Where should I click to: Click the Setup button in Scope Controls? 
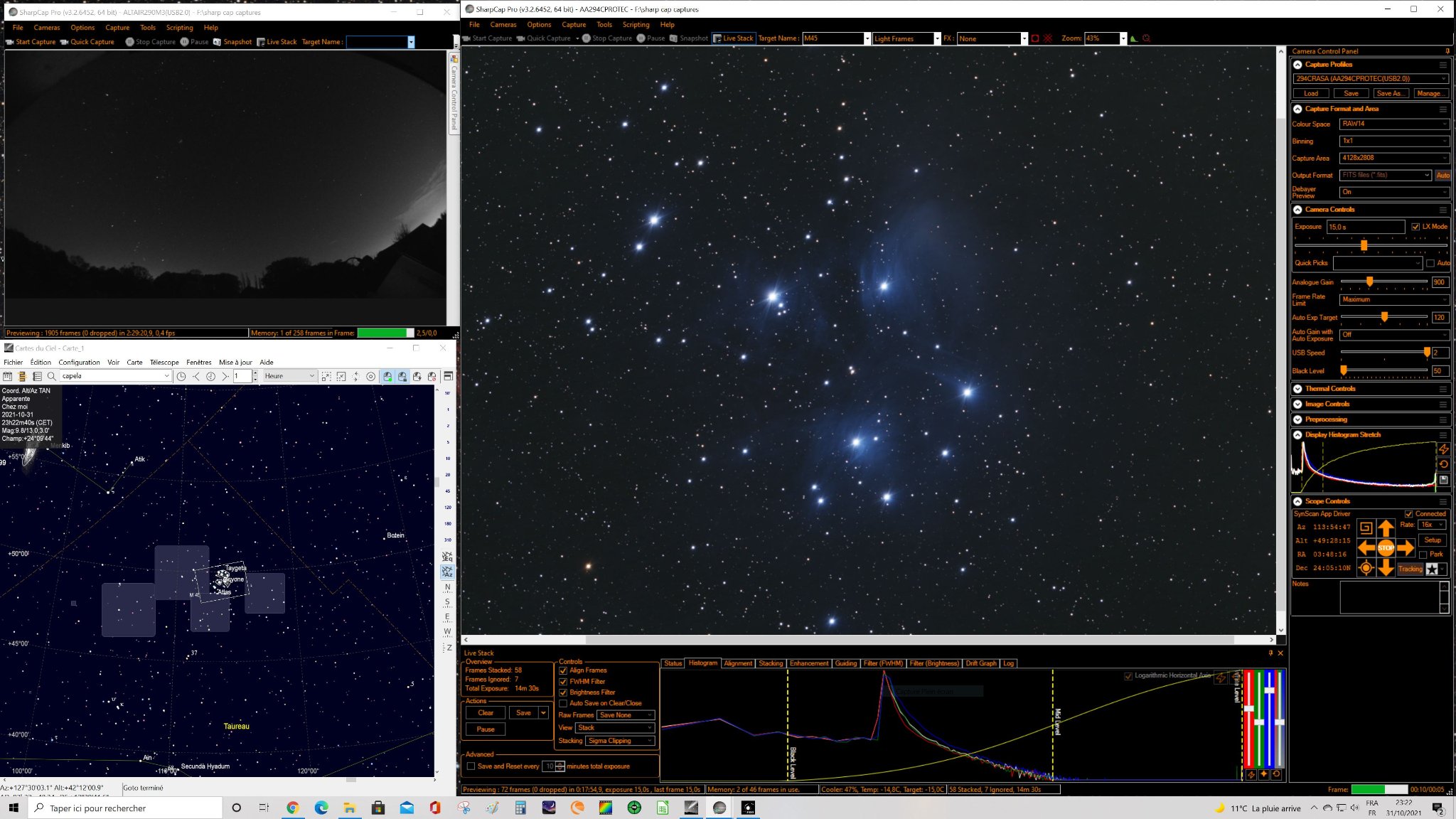click(x=1433, y=540)
